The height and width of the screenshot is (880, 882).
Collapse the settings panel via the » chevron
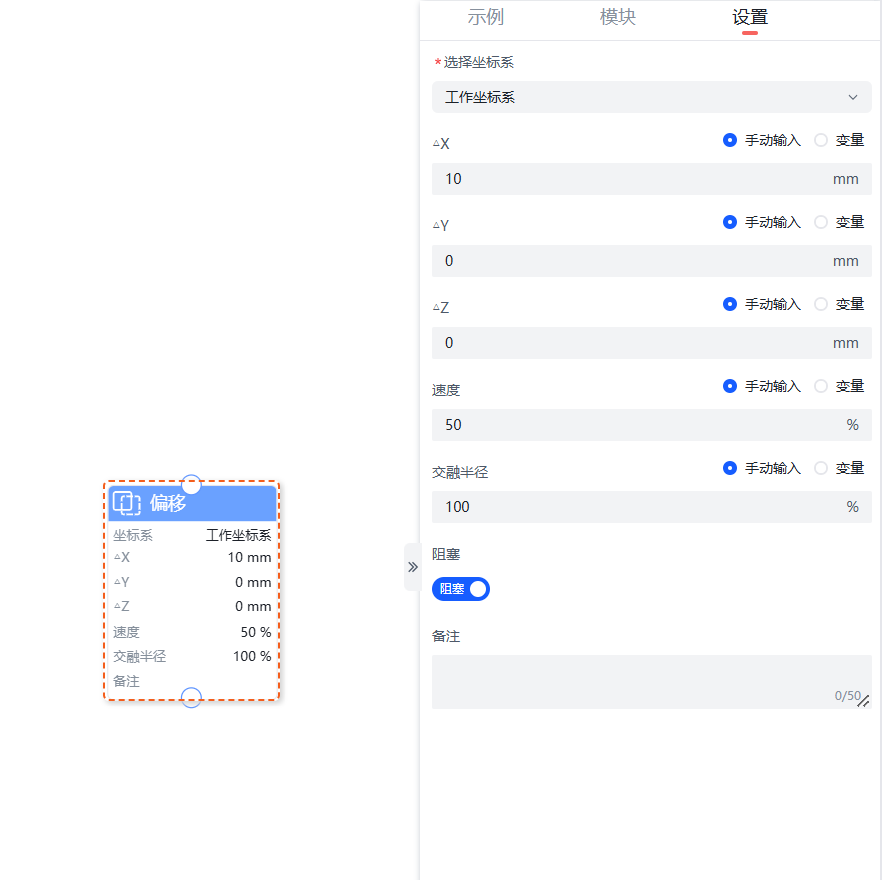(412, 566)
